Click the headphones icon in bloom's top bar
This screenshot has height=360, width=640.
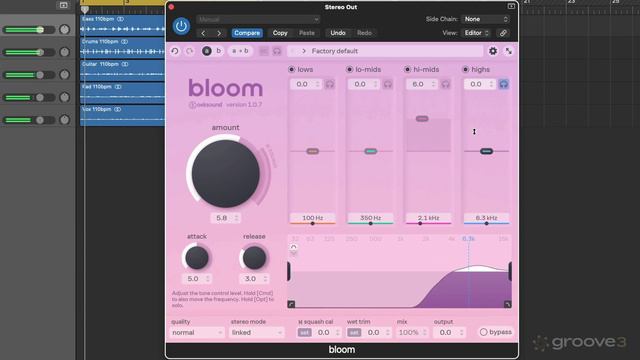(277, 51)
